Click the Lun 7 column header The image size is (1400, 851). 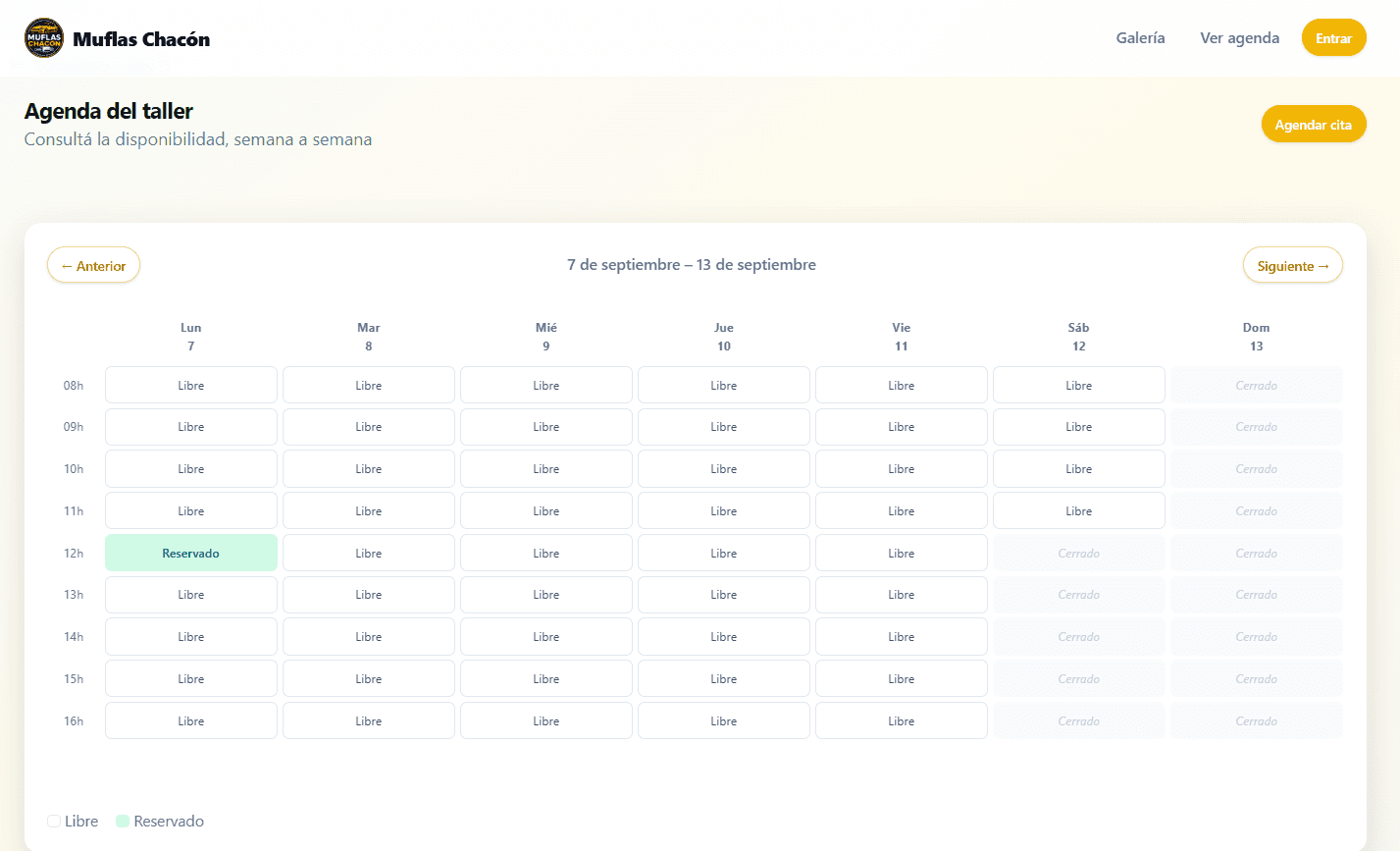[x=191, y=337]
